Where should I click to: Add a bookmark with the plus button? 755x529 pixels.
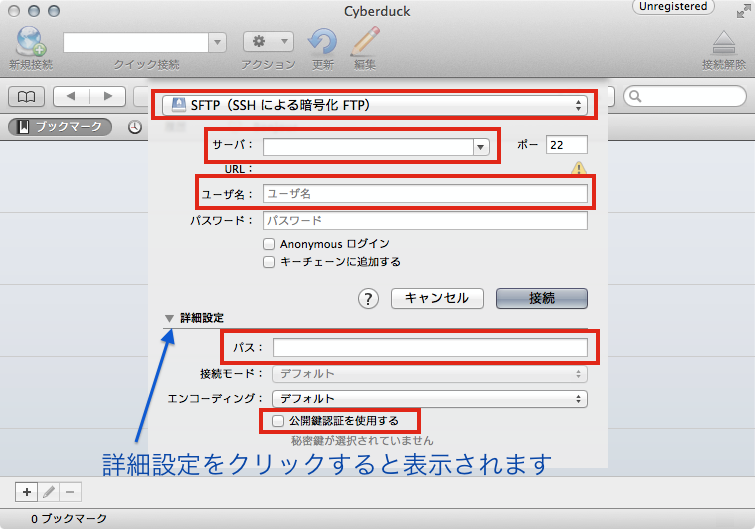tap(26, 492)
